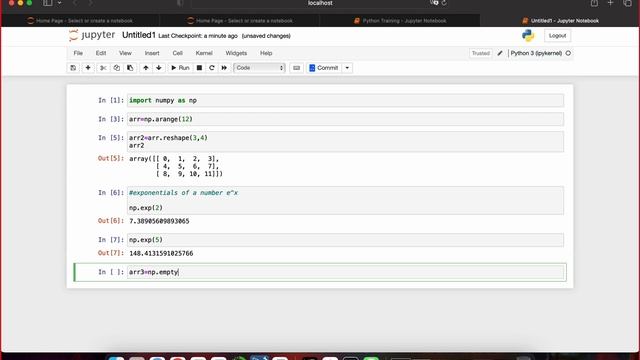Click into the np.exp(5) cell
The width and height of the screenshot is (640, 360).
(x=345, y=240)
